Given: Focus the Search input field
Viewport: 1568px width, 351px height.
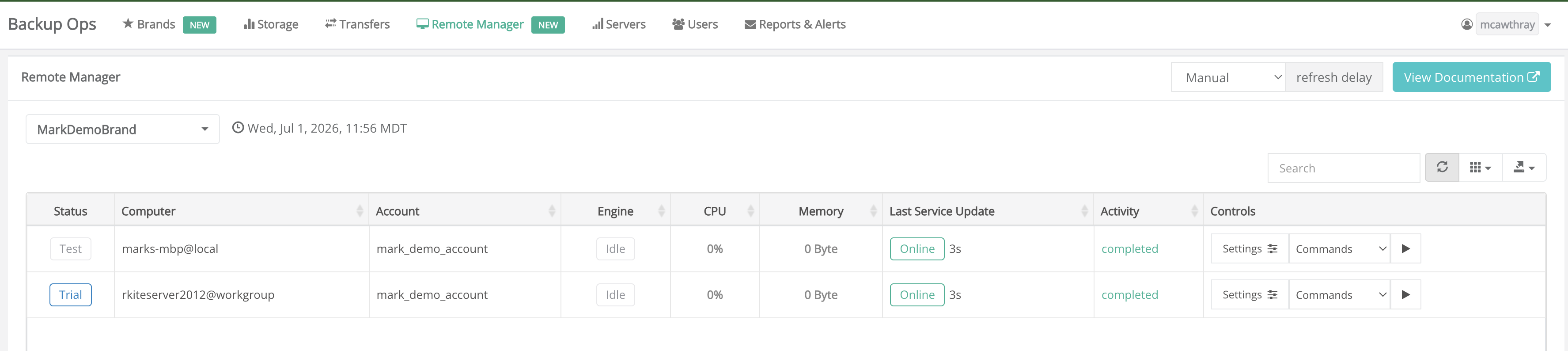Looking at the screenshot, I should [x=1343, y=168].
